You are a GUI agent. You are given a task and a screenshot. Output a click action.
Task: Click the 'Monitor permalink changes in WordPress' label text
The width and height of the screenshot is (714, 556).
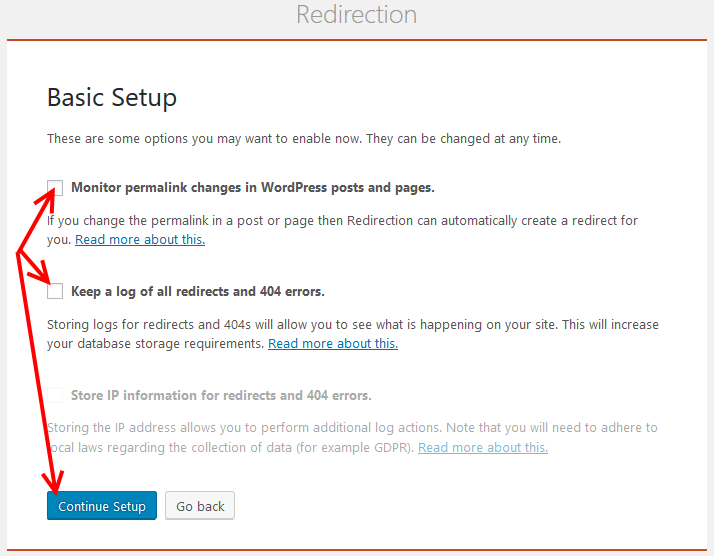point(253,188)
